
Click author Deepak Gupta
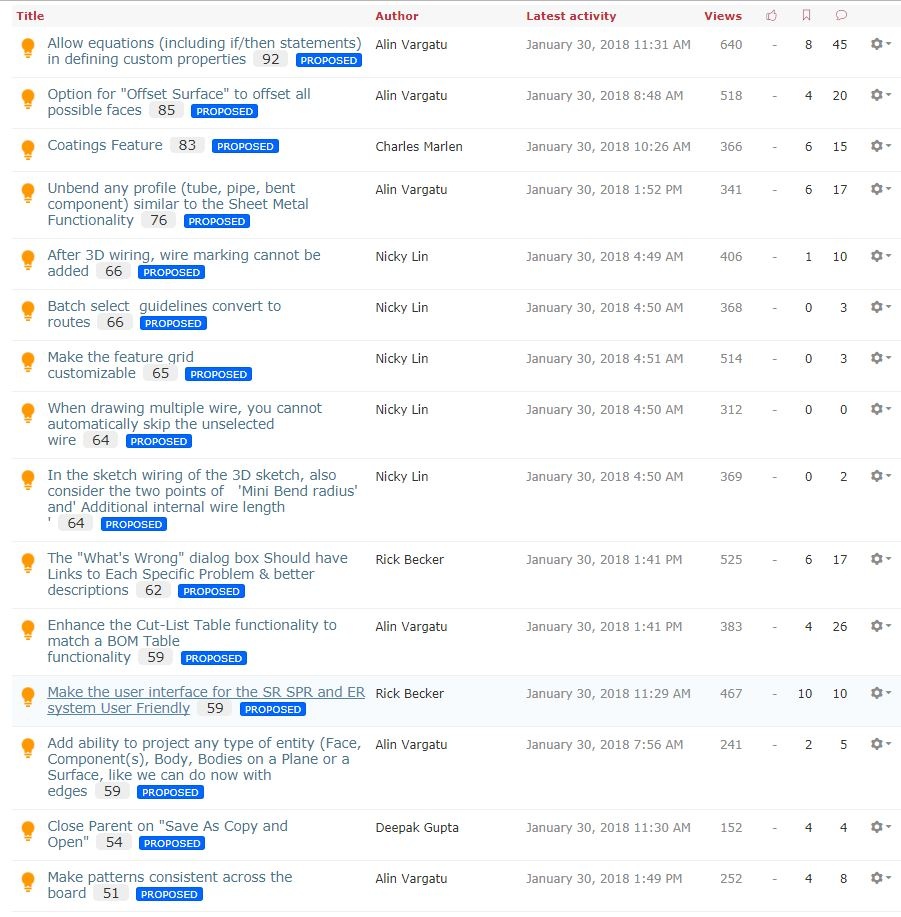point(417,828)
